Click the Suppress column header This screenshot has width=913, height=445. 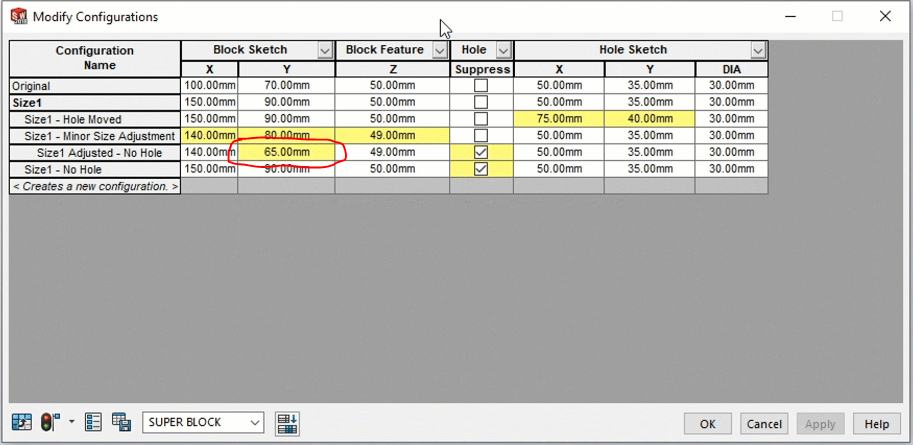point(482,69)
